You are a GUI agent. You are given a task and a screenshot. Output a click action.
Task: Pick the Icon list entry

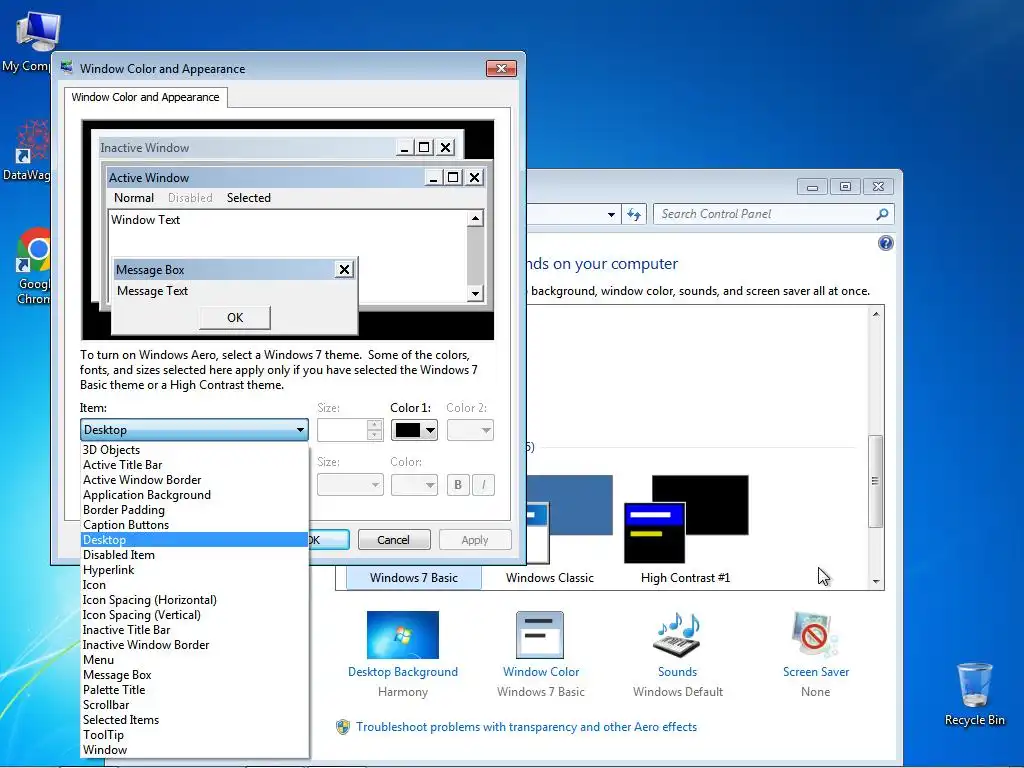(194, 584)
